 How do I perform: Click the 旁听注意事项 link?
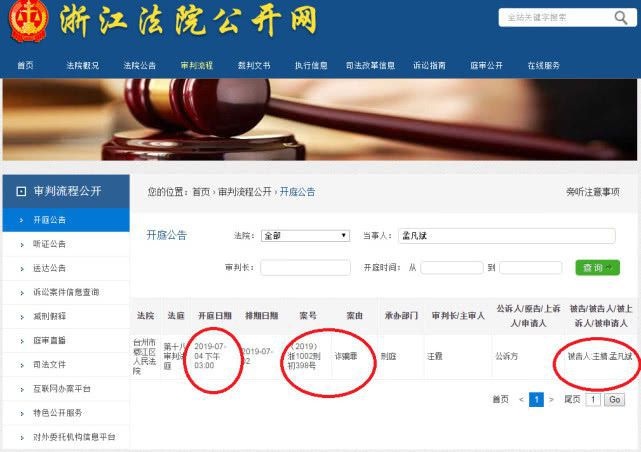point(592,191)
